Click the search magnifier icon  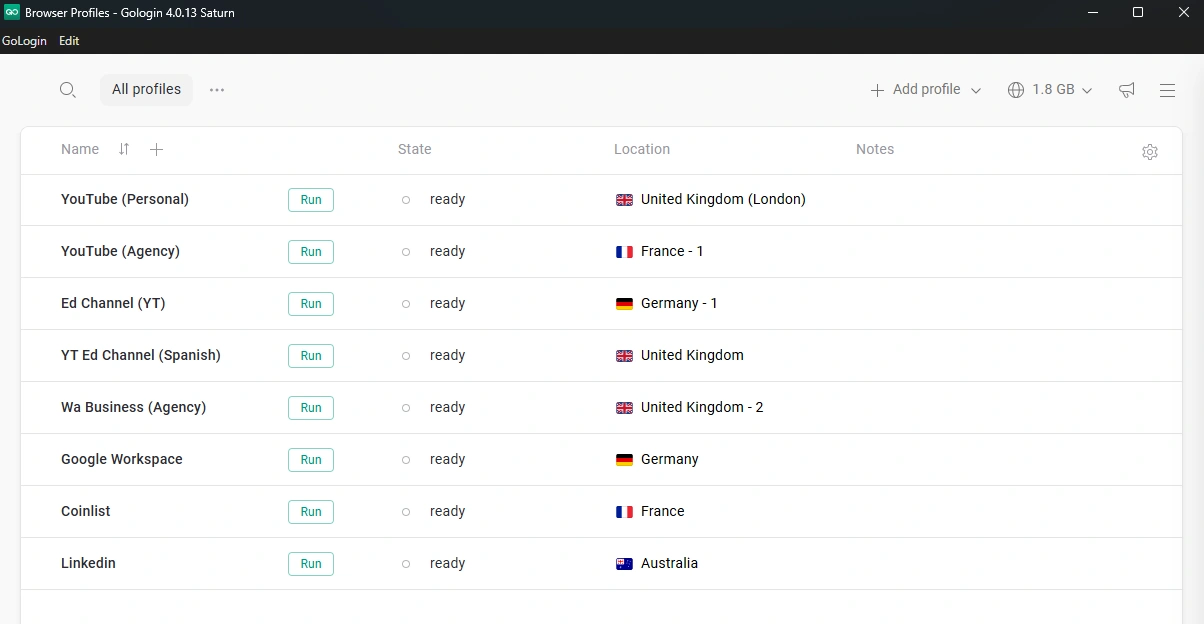tap(68, 90)
